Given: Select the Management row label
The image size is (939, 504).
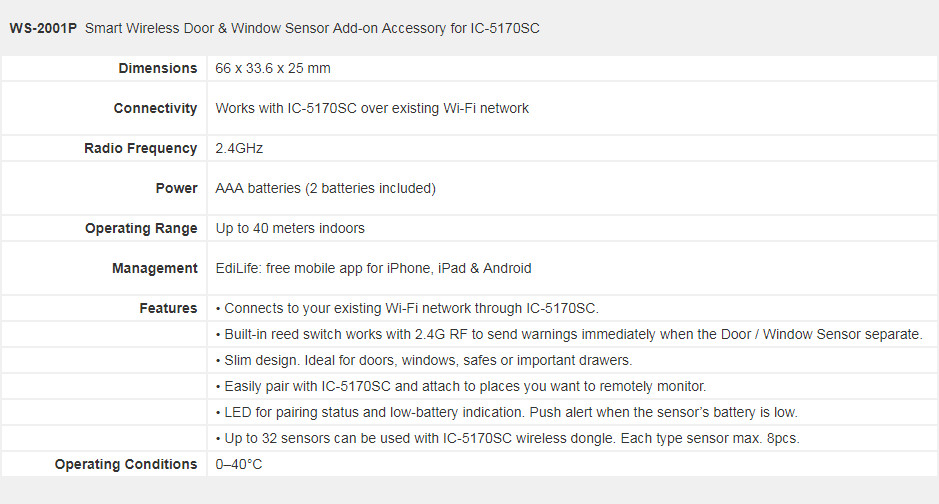Looking at the screenshot, I should 155,268.
